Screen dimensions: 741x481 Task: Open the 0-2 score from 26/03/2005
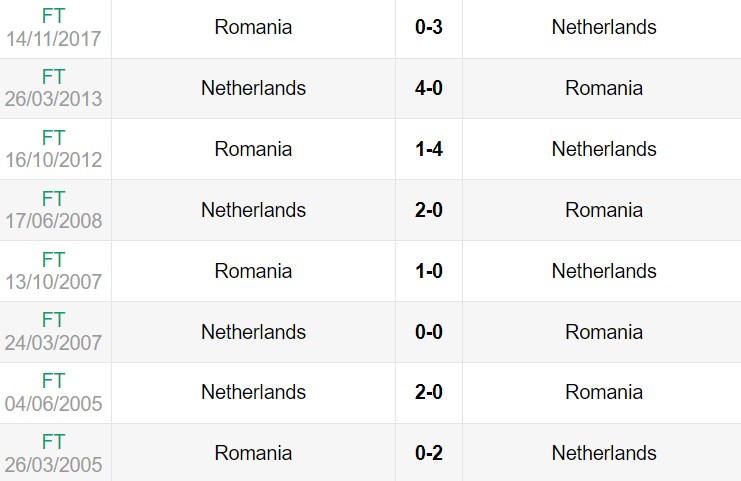coord(429,454)
